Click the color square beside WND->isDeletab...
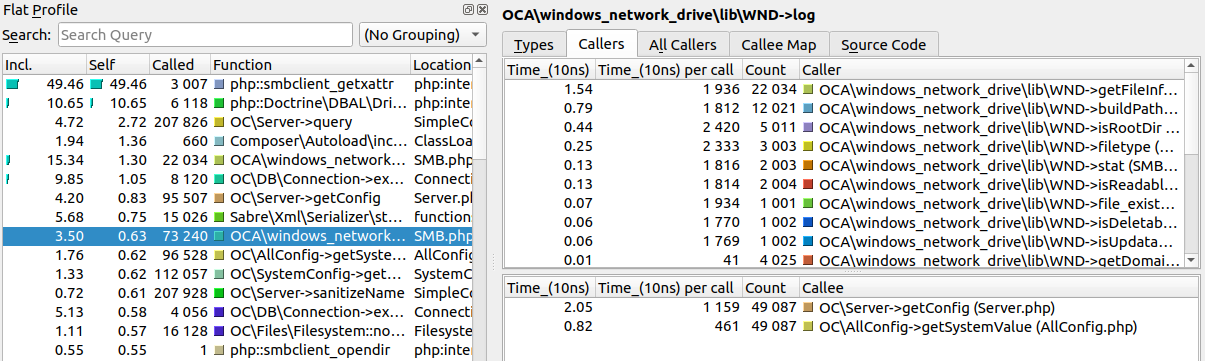The image size is (1205, 361). click(808, 222)
